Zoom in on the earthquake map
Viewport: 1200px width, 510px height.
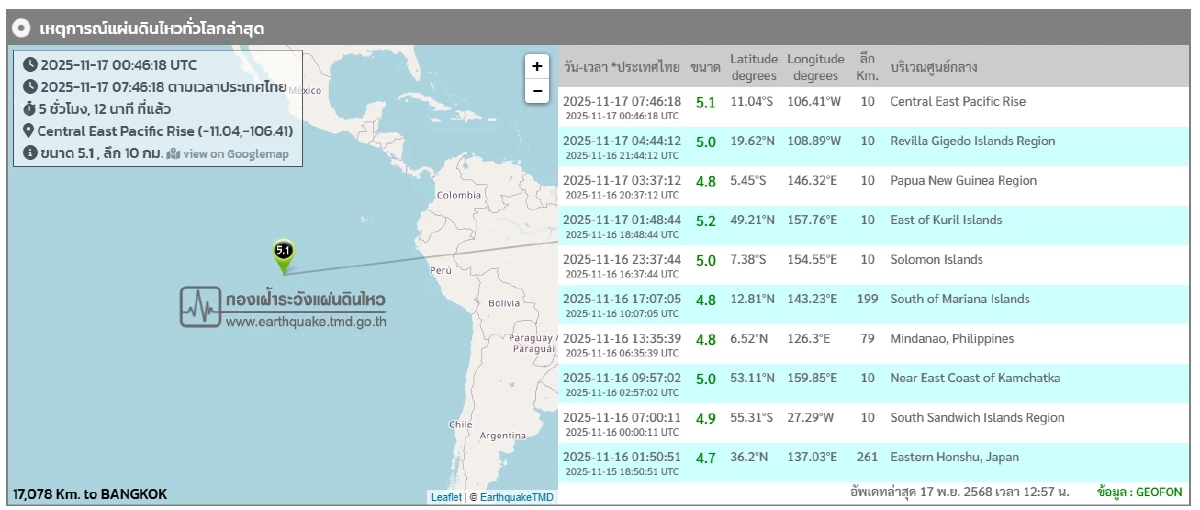(537, 66)
